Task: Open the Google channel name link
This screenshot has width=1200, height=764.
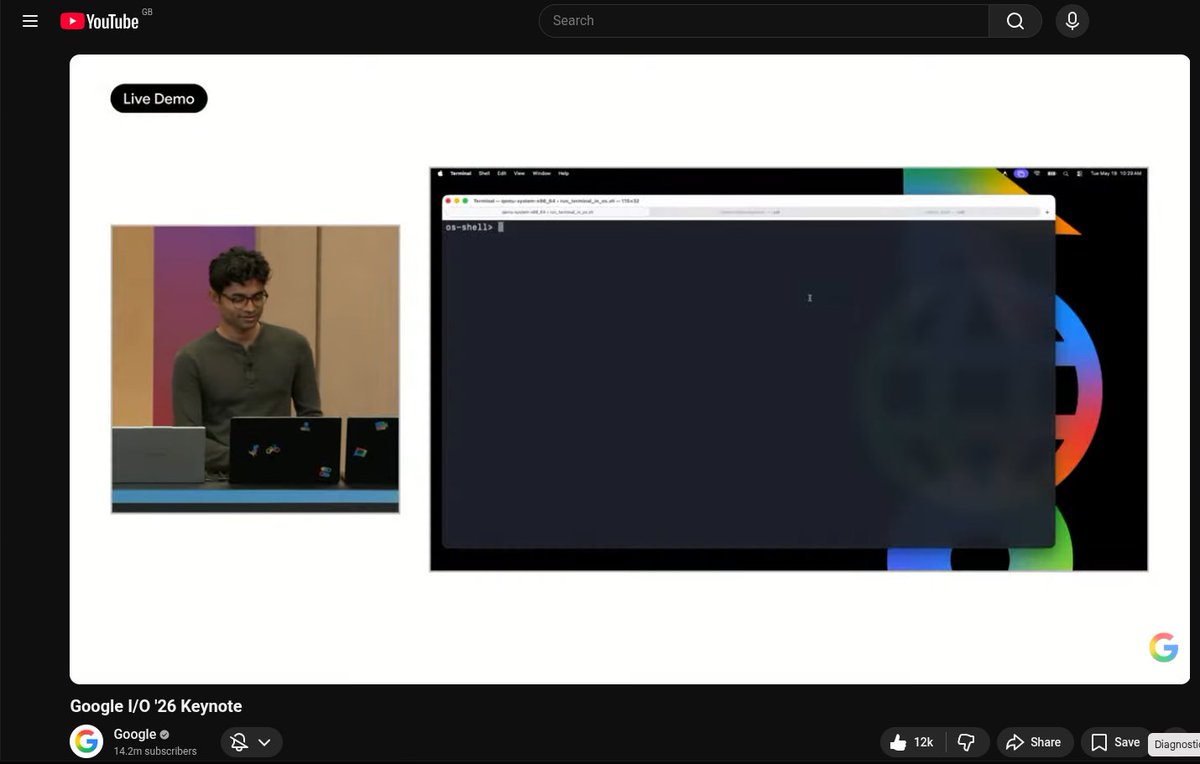Action: point(135,734)
